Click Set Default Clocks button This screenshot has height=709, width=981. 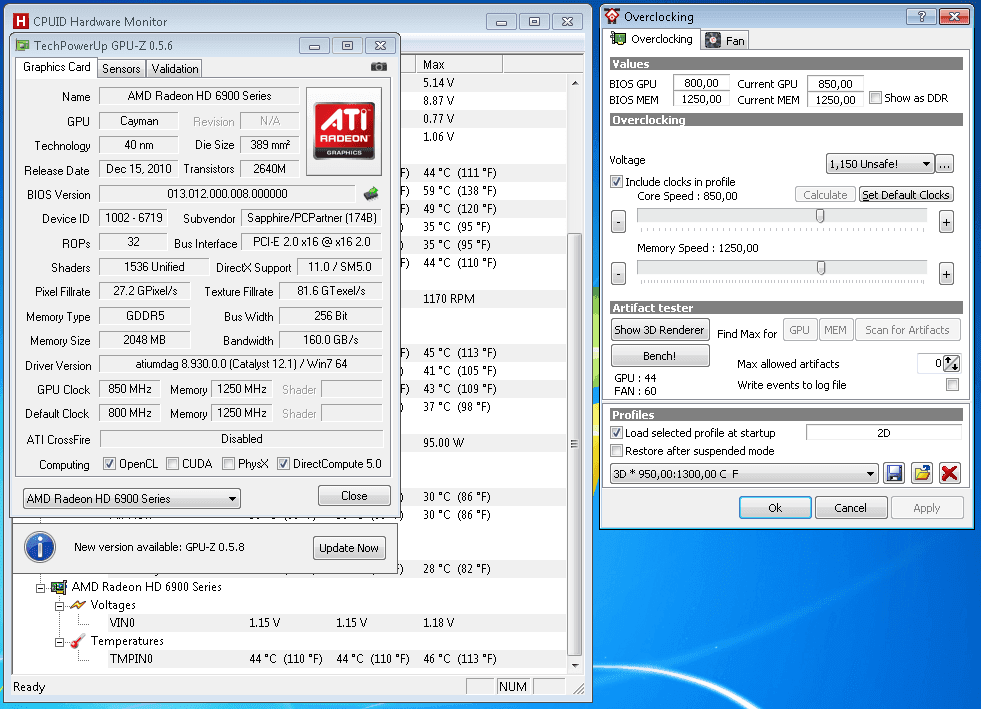(905, 195)
